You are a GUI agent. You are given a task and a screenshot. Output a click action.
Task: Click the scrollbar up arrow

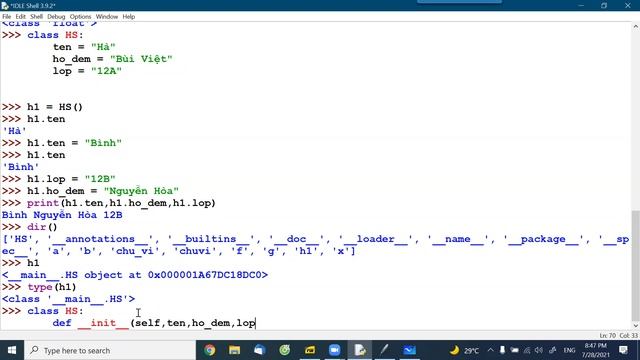(636, 26)
